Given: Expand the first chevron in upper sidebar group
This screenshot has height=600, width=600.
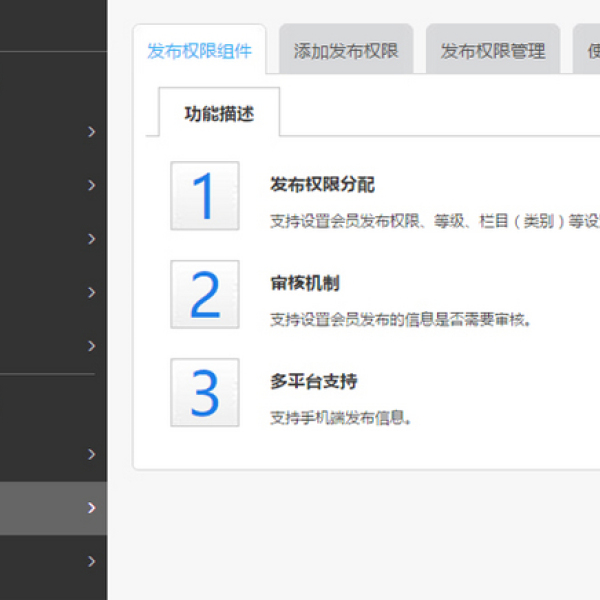Looking at the screenshot, I should click(x=91, y=131).
